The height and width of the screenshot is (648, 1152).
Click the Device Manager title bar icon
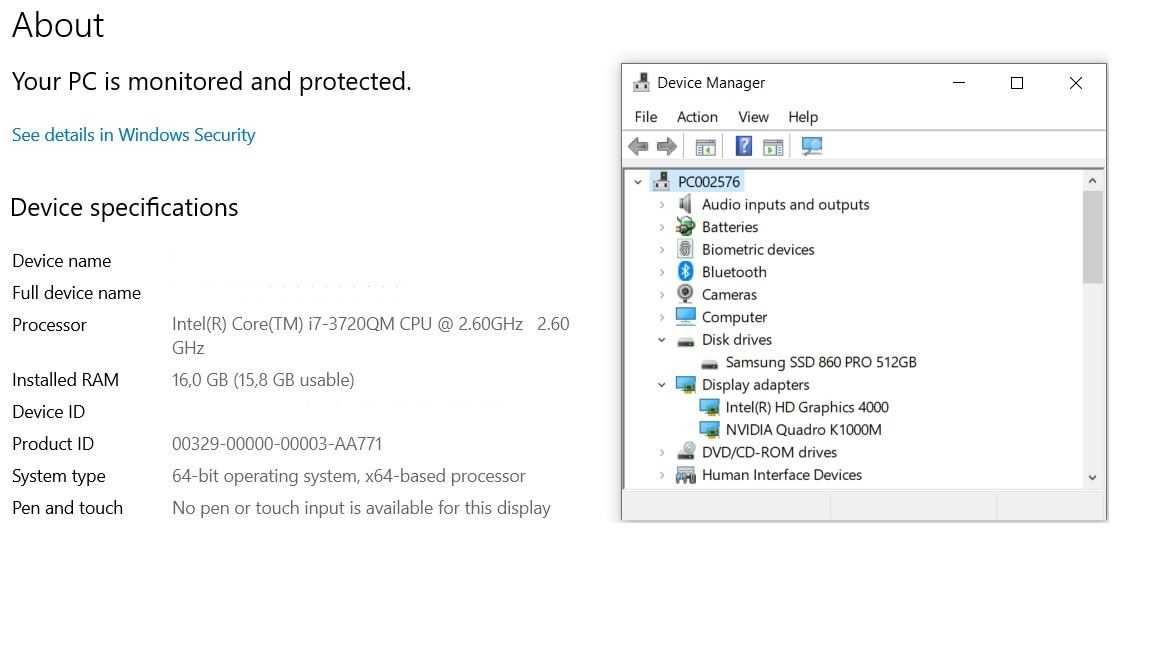(x=641, y=82)
